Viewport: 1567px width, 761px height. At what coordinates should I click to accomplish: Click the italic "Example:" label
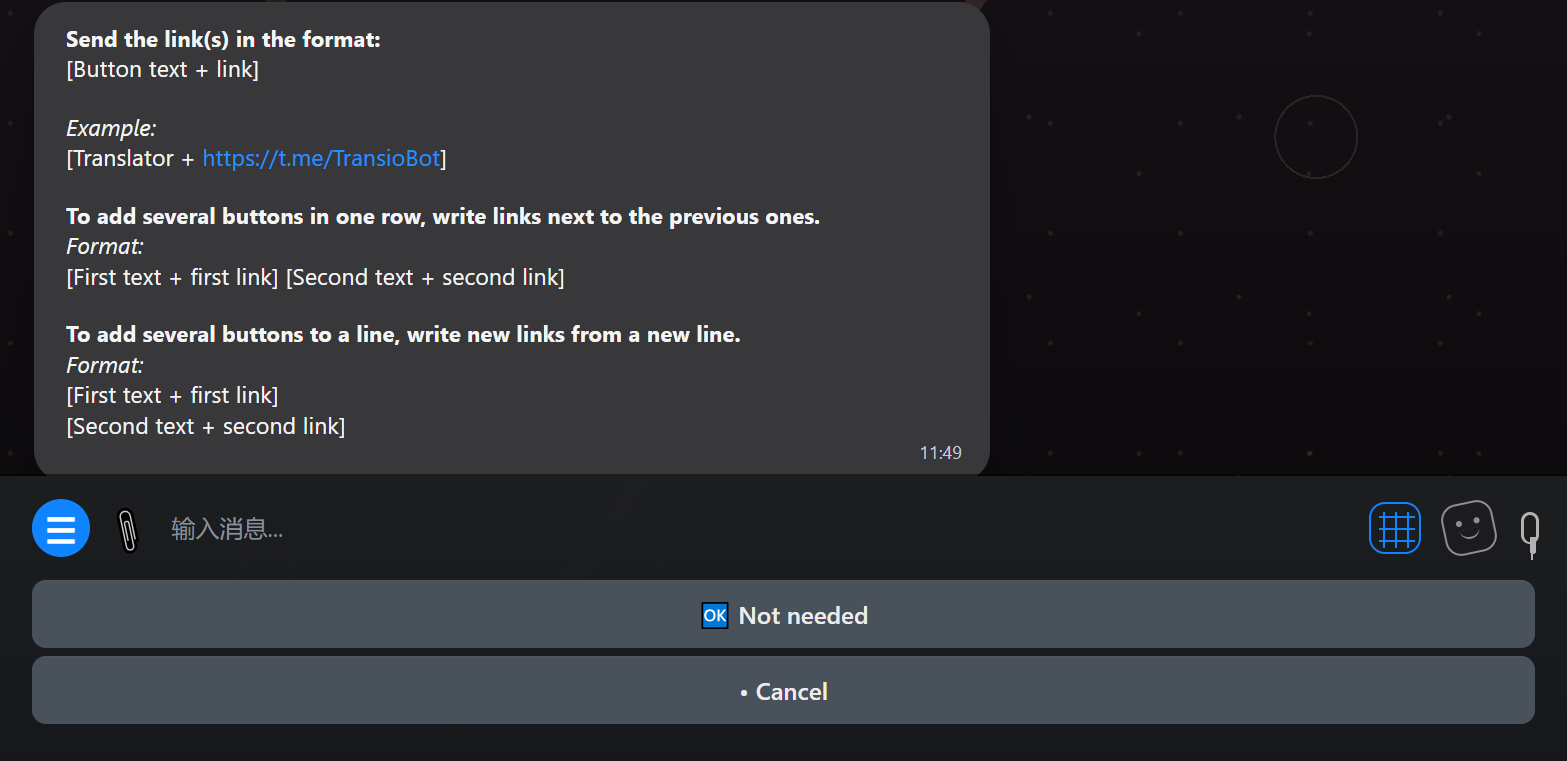coord(111,128)
